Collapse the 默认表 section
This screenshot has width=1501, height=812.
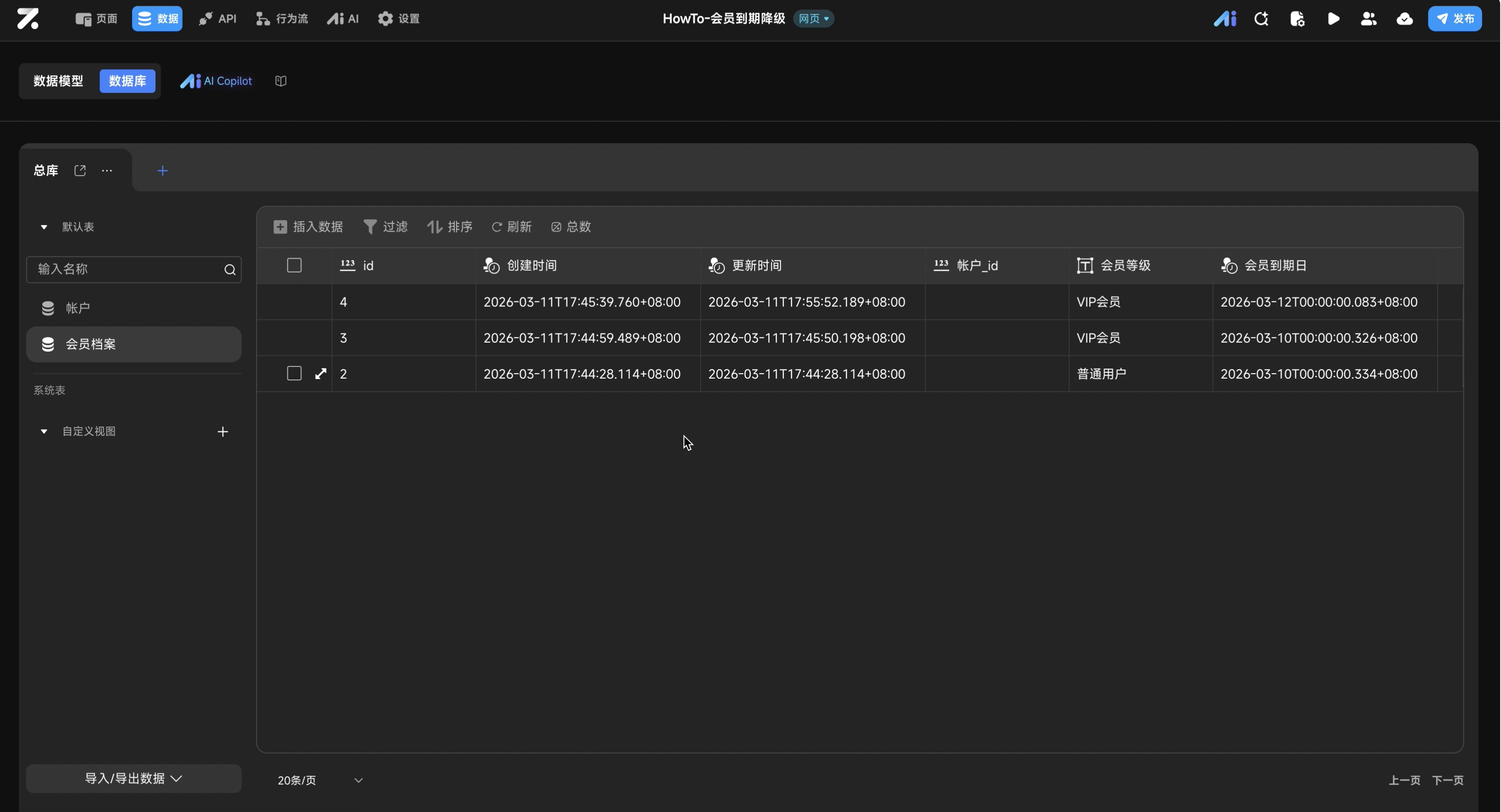44,227
